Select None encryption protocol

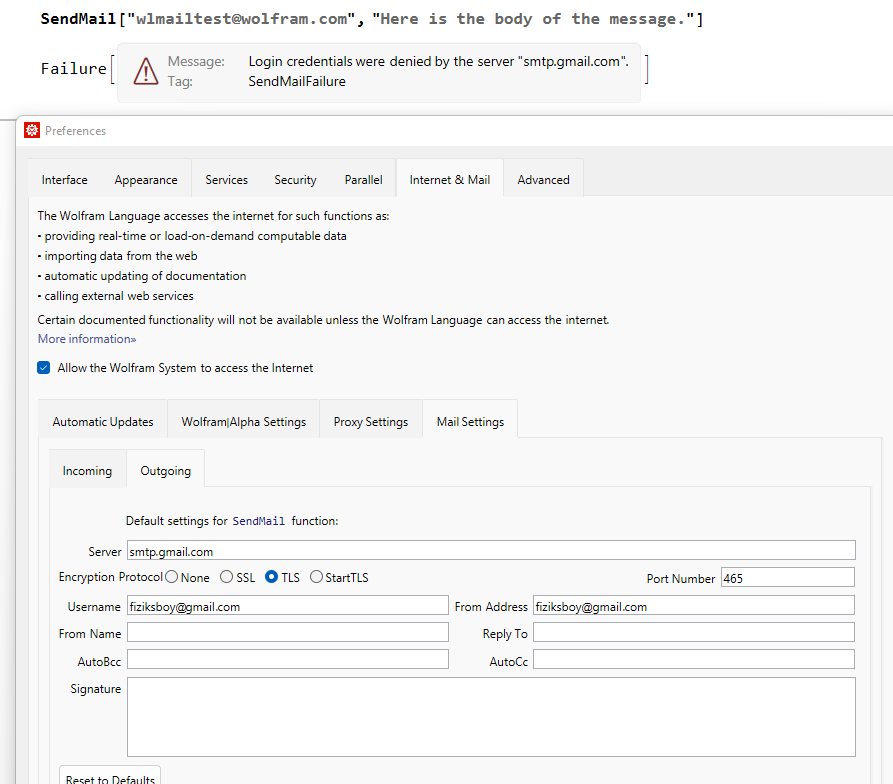tap(171, 577)
